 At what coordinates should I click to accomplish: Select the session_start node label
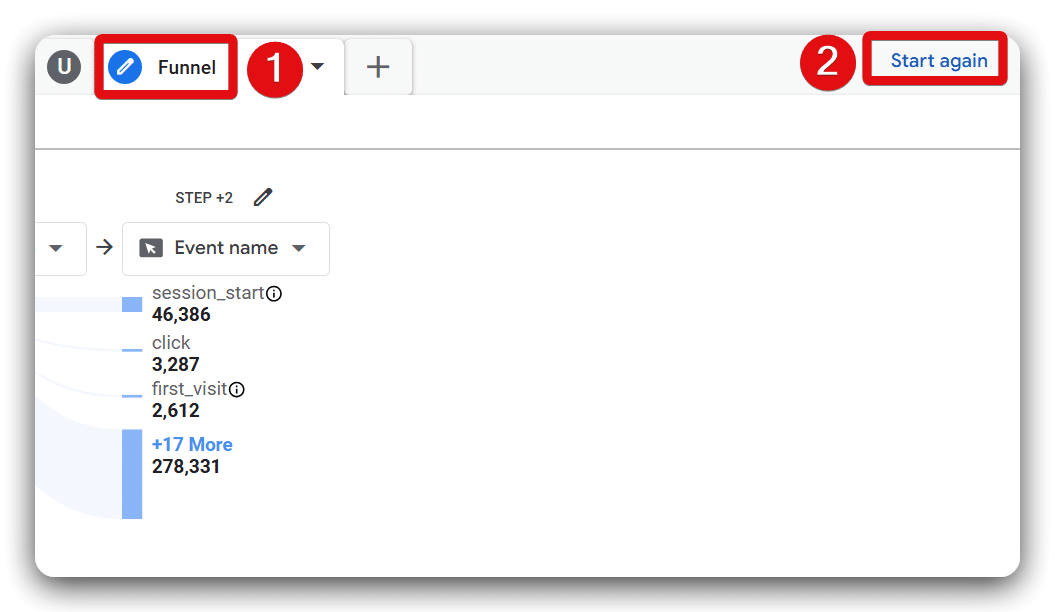[208, 293]
